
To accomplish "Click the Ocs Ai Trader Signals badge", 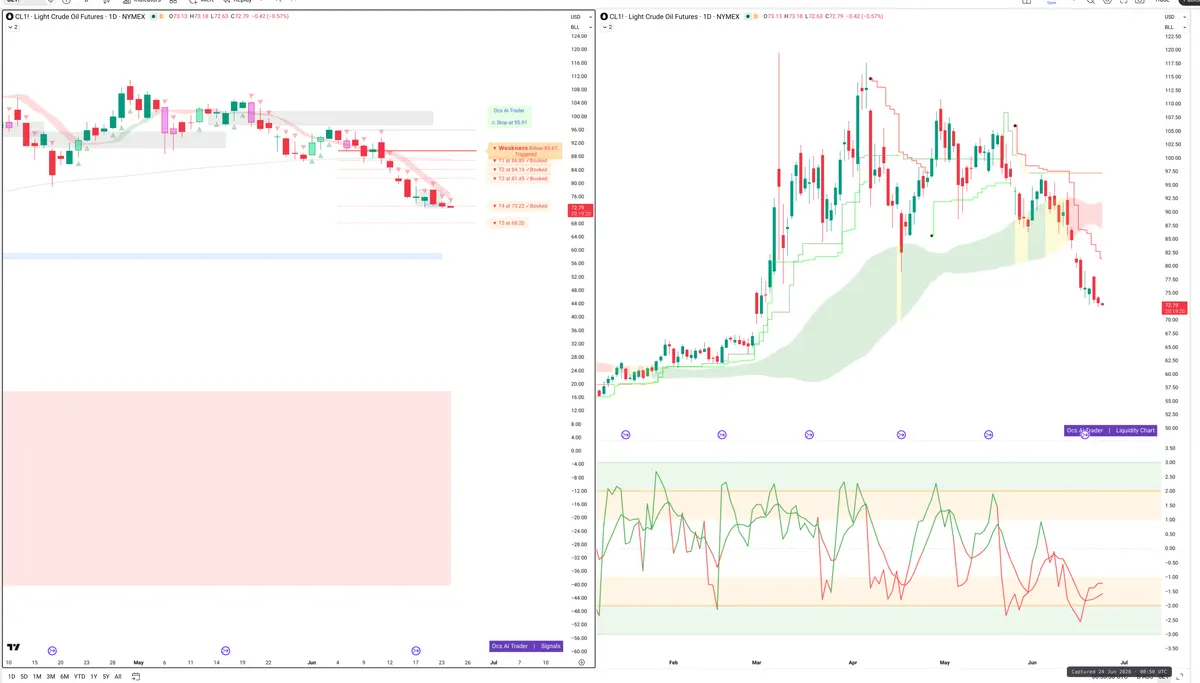I will tap(527, 646).
